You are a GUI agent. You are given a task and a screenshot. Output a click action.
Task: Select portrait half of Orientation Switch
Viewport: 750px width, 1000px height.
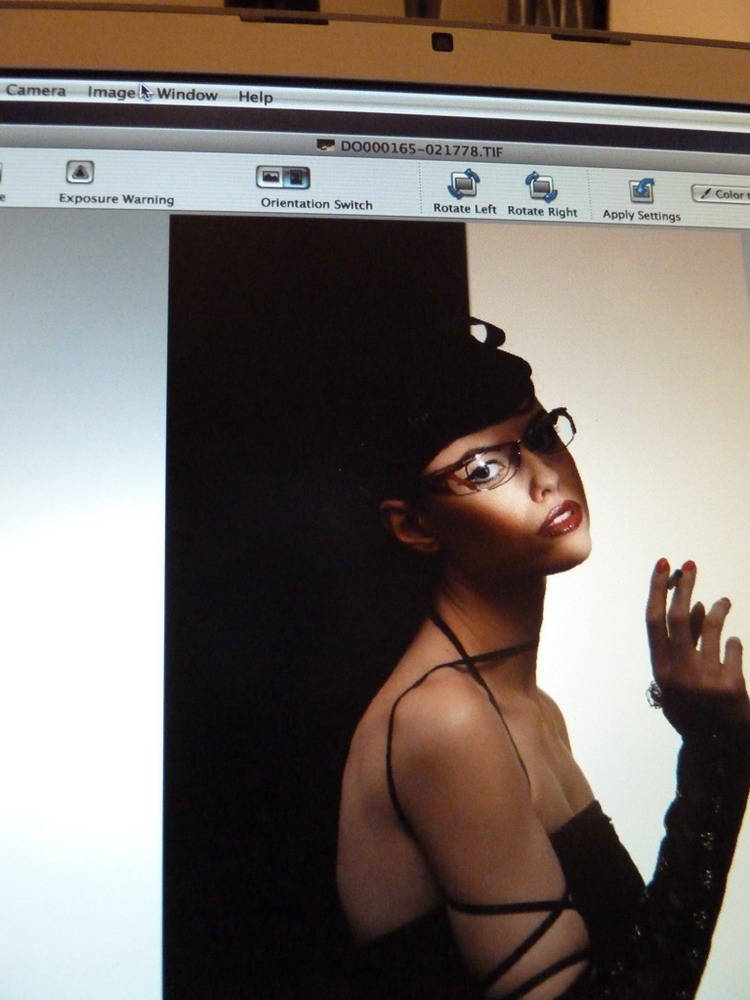(x=297, y=178)
